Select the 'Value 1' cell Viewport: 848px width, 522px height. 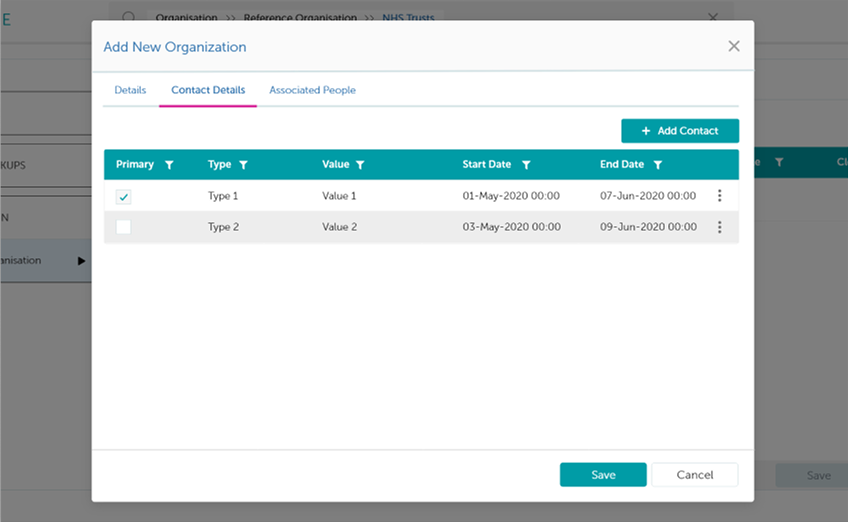[339, 196]
